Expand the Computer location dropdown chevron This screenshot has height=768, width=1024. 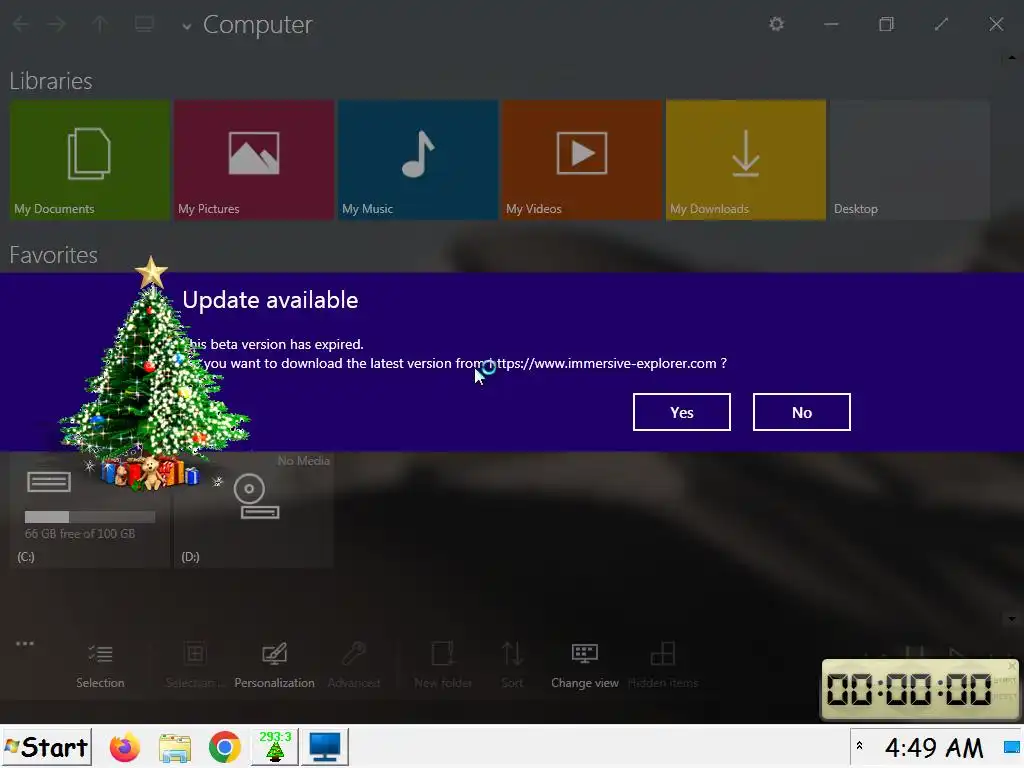(x=187, y=27)
